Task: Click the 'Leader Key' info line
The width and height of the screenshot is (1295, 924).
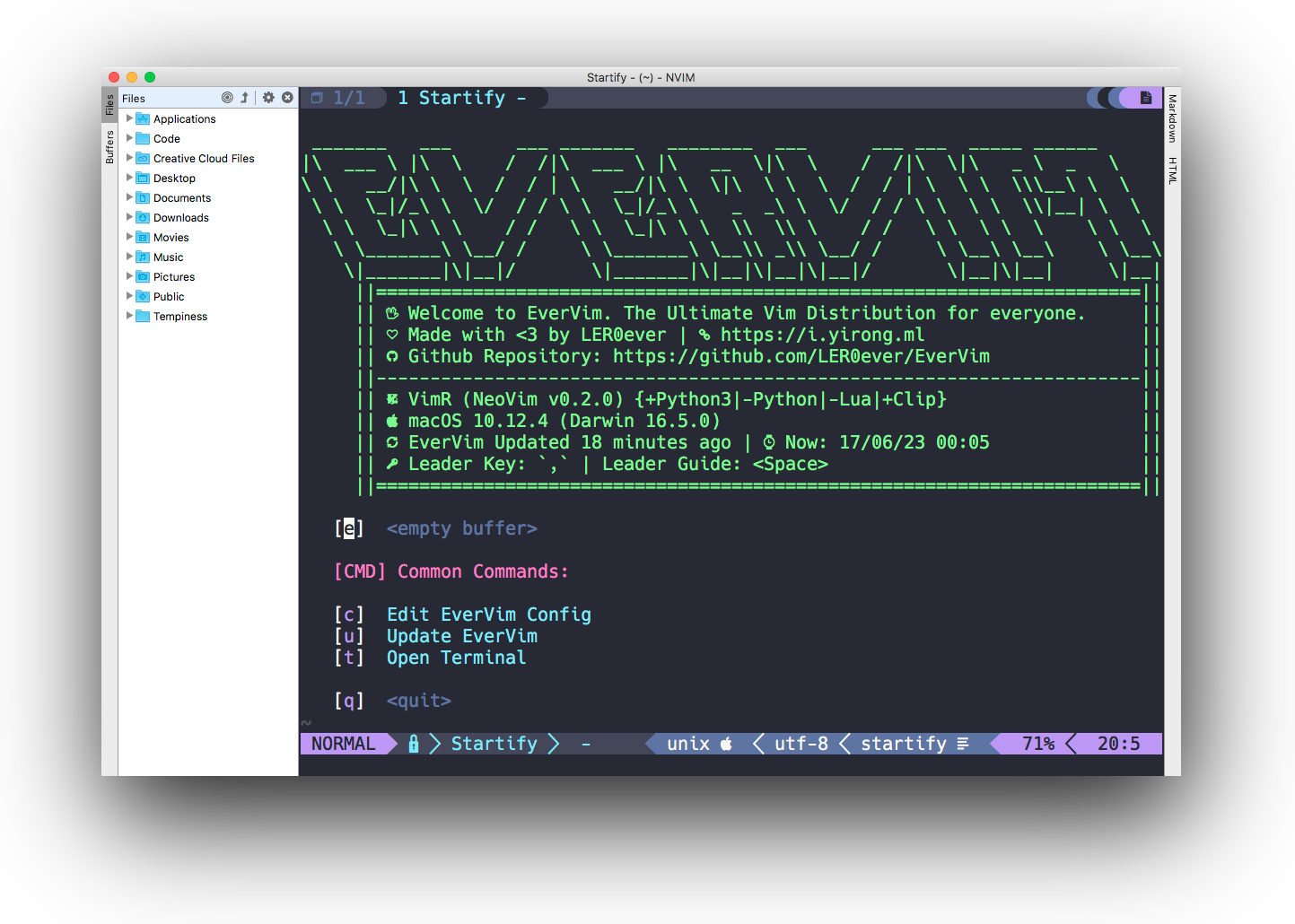Action: [x=608, y=464]
